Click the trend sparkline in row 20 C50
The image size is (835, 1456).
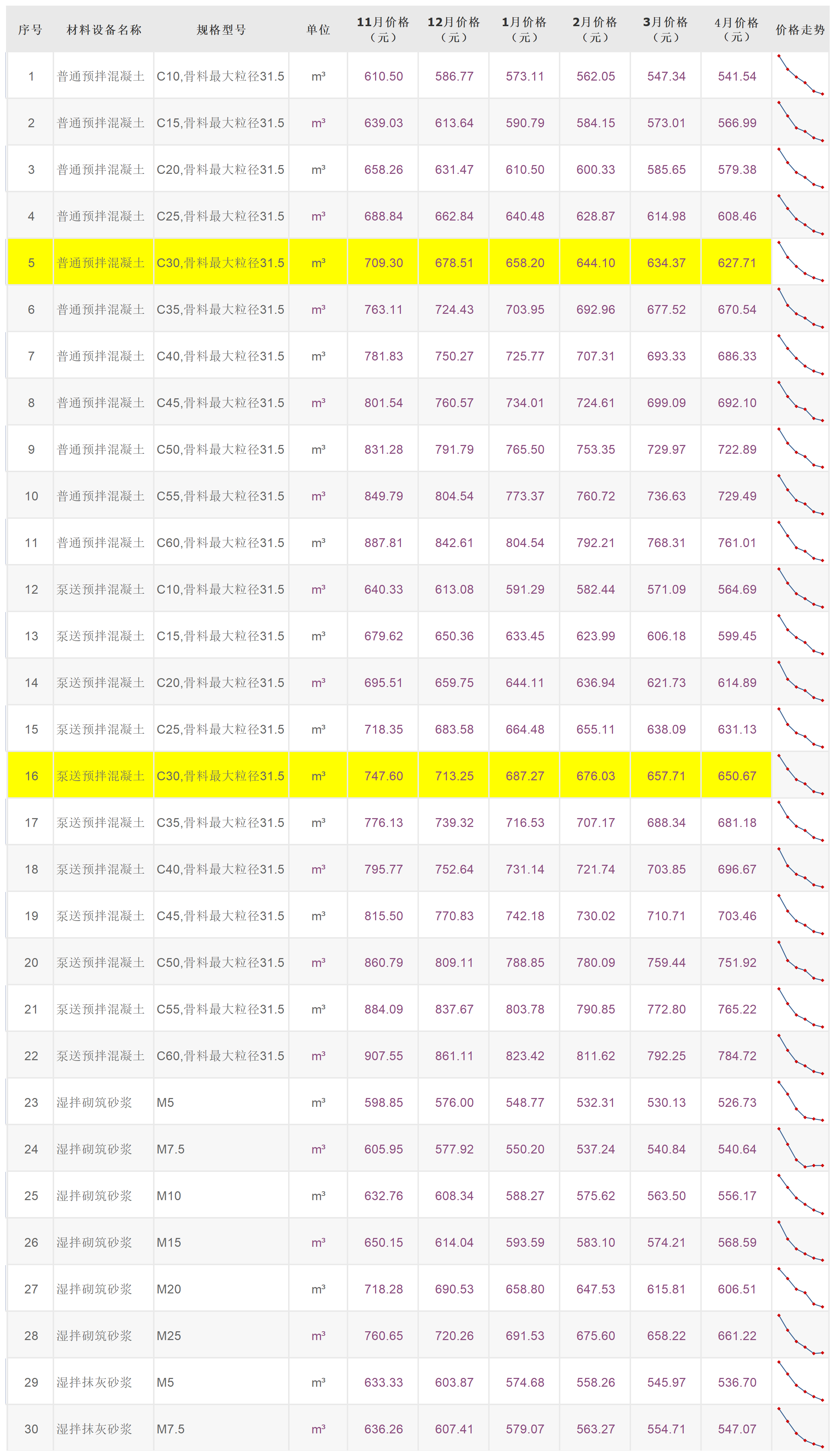pyautogui.click(x=800, y=962)
